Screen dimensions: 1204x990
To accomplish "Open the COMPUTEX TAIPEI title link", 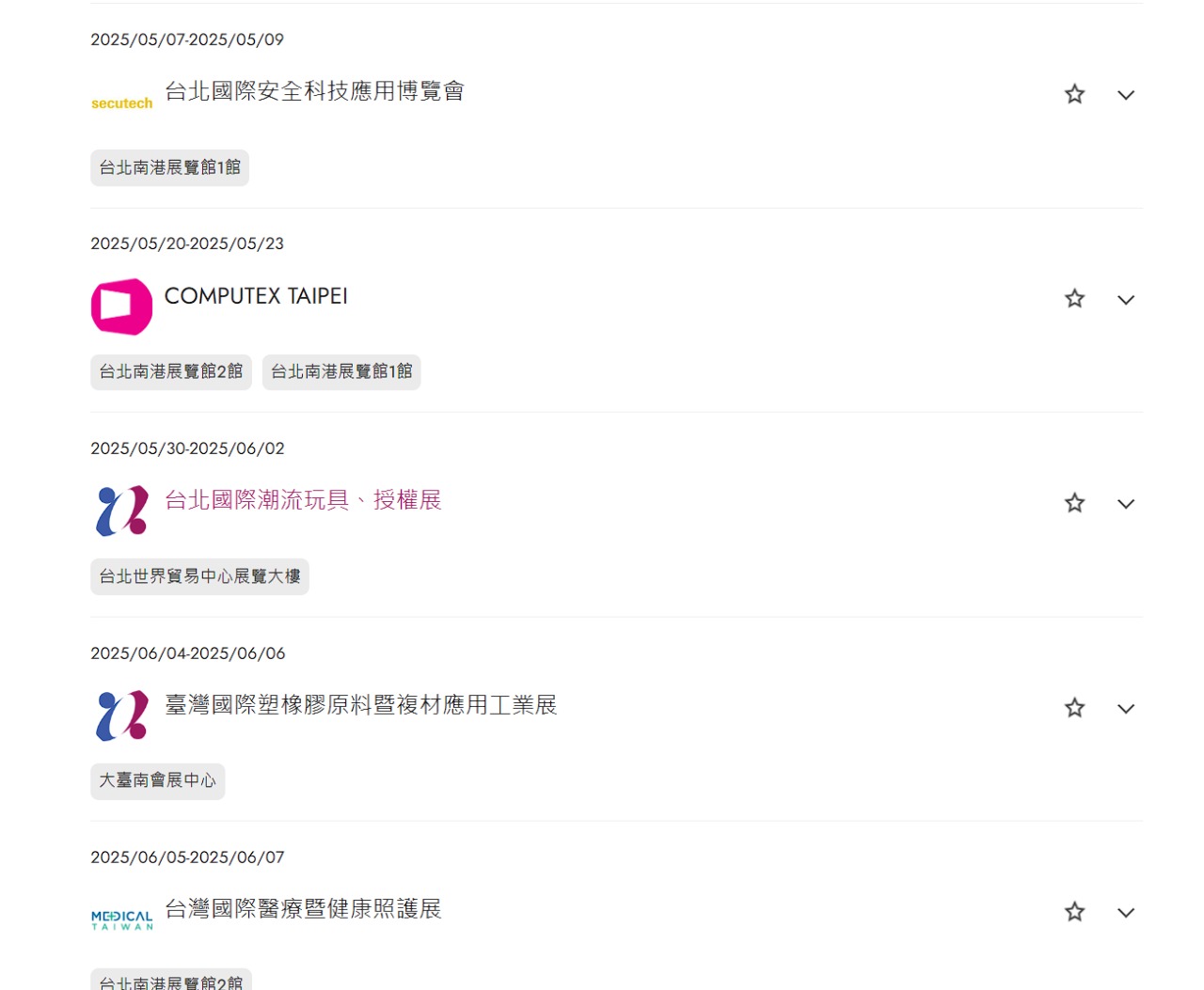I will (x=256, y=296).
